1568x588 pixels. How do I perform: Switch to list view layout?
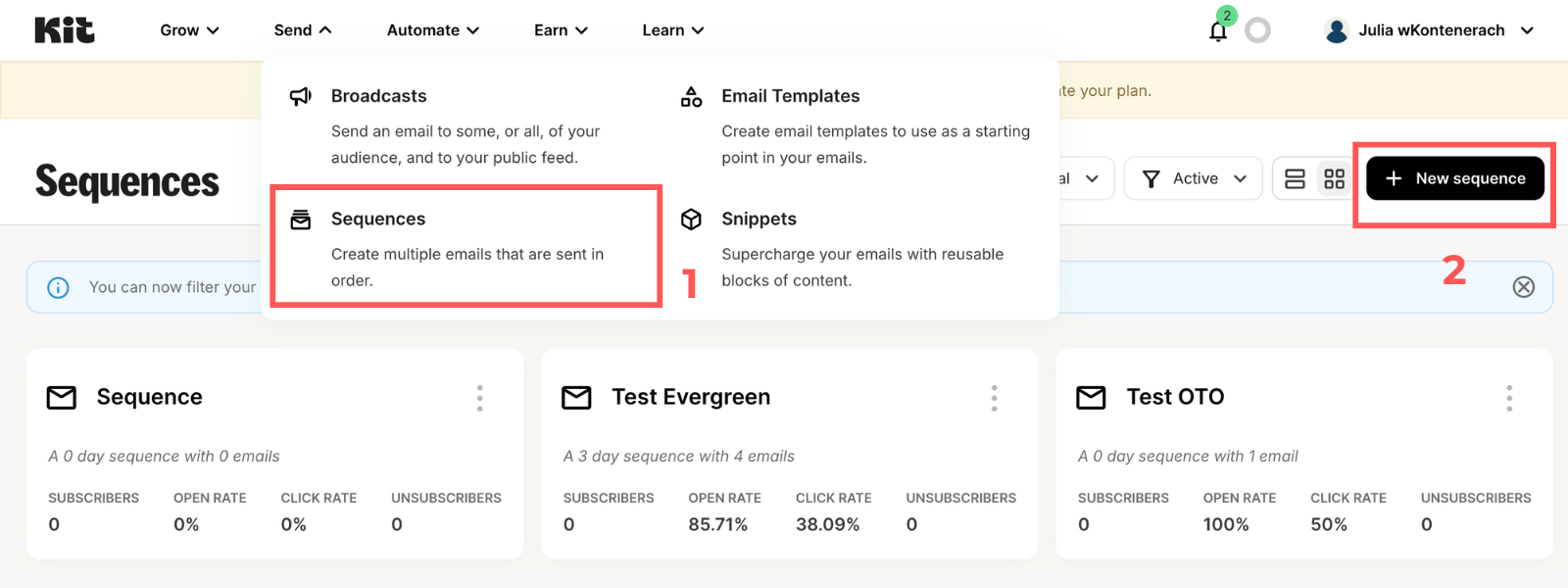pos(1295,178)
